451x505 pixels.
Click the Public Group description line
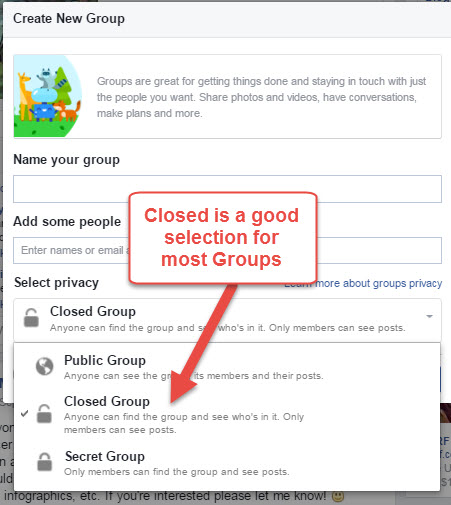pos(194,376)
